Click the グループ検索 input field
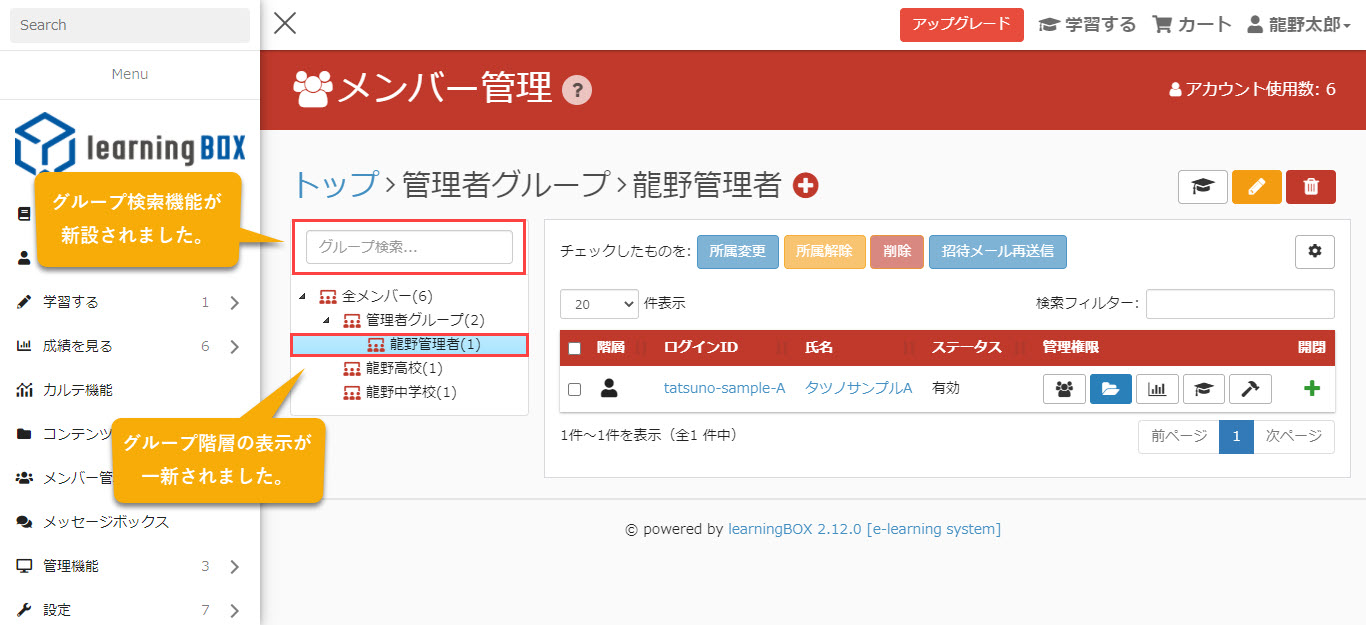The width and height of the screenshot is (1366, 625). pyautogui.click(x=409, y=247)
